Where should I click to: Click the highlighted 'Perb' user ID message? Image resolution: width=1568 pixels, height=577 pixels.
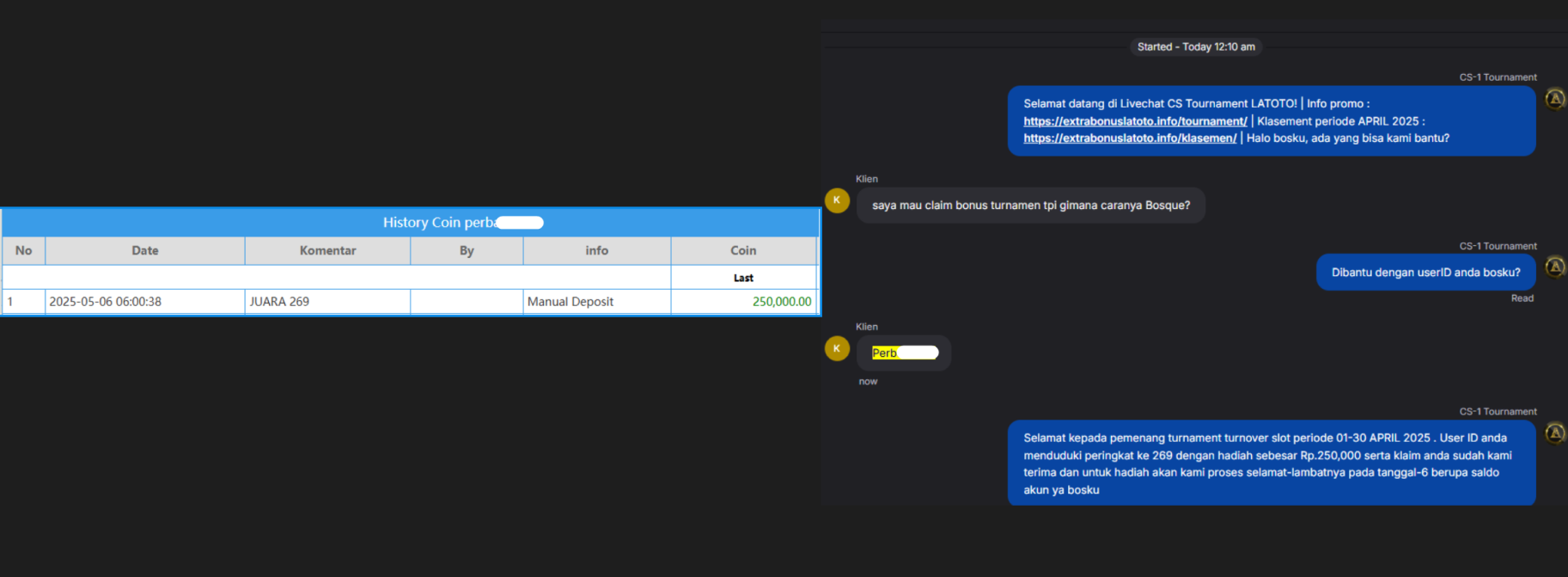[x=904, y=353]
